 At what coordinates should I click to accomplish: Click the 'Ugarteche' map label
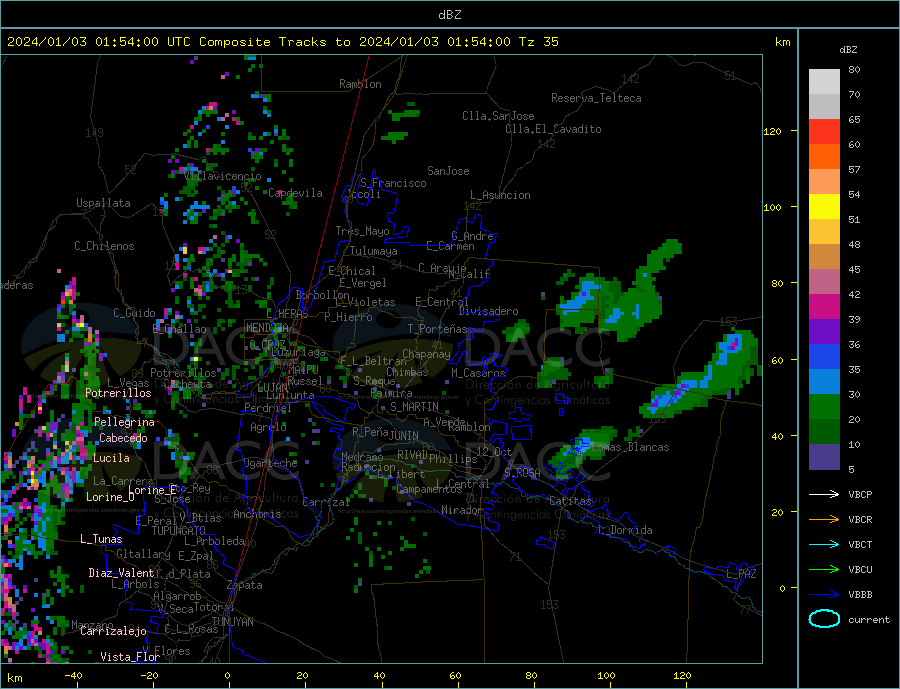point(270,463)
